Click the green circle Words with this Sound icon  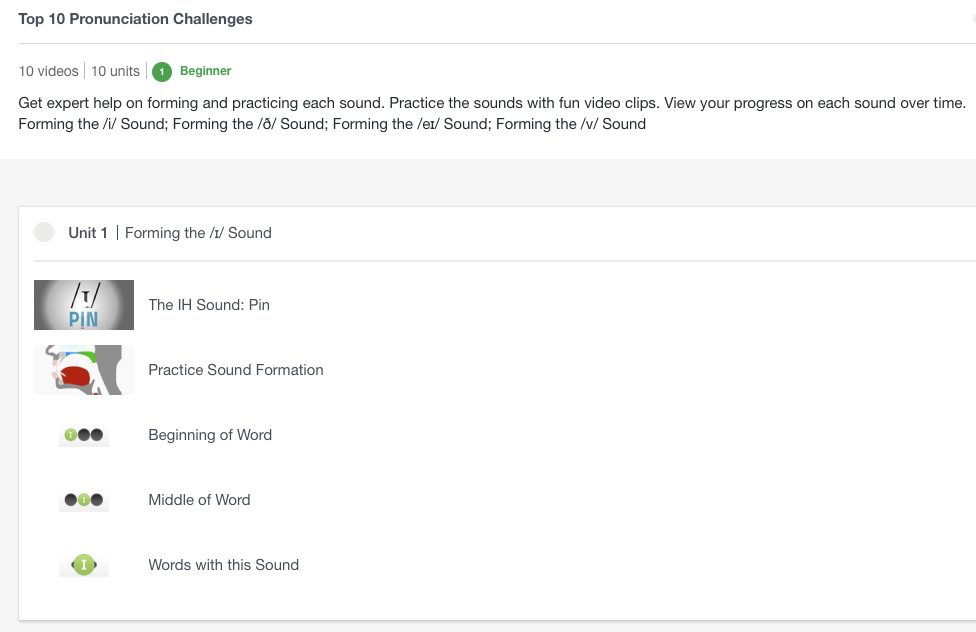pyautogui.click(x=84, y=565)
